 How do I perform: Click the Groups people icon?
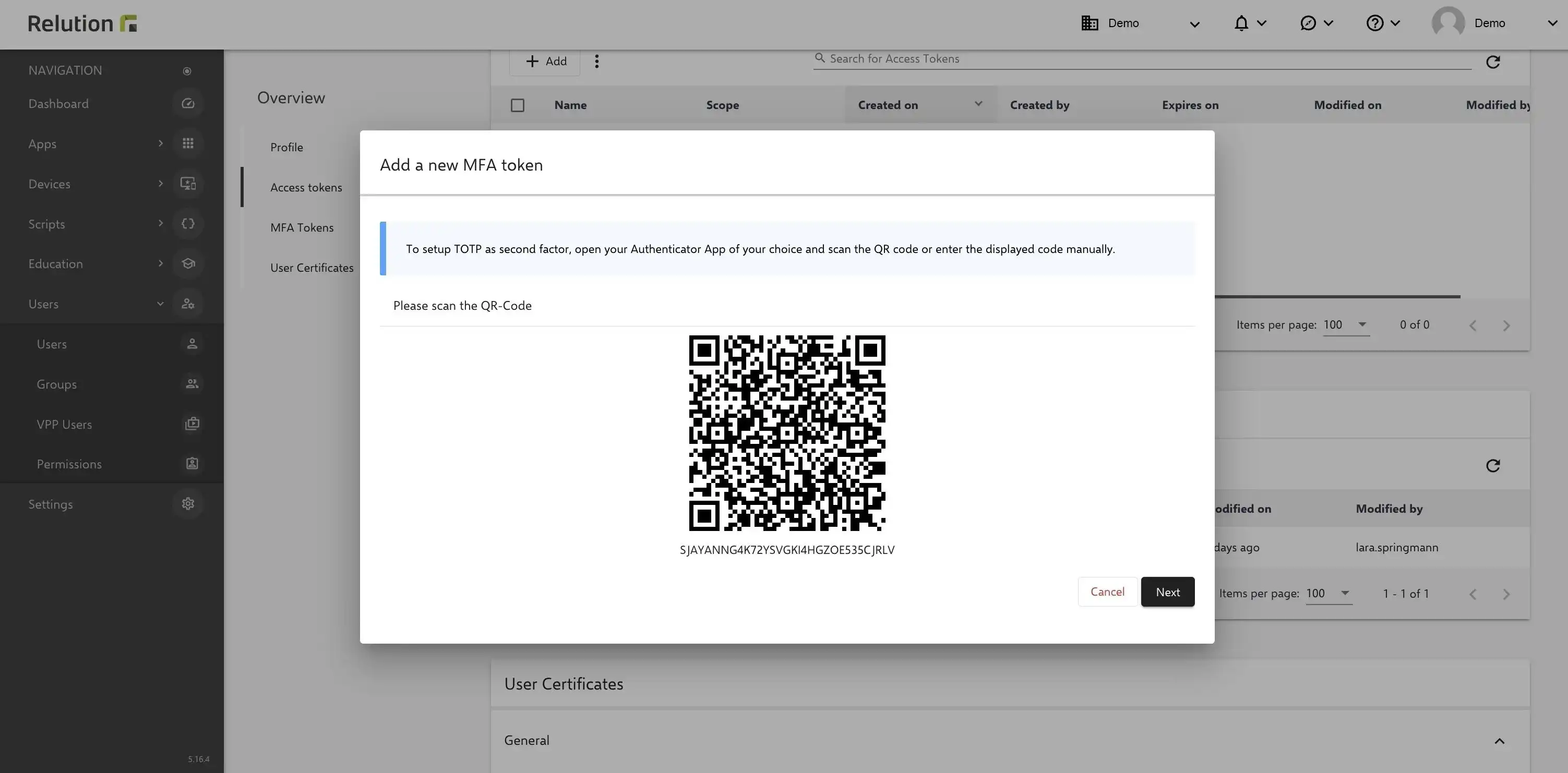(191, 384)
